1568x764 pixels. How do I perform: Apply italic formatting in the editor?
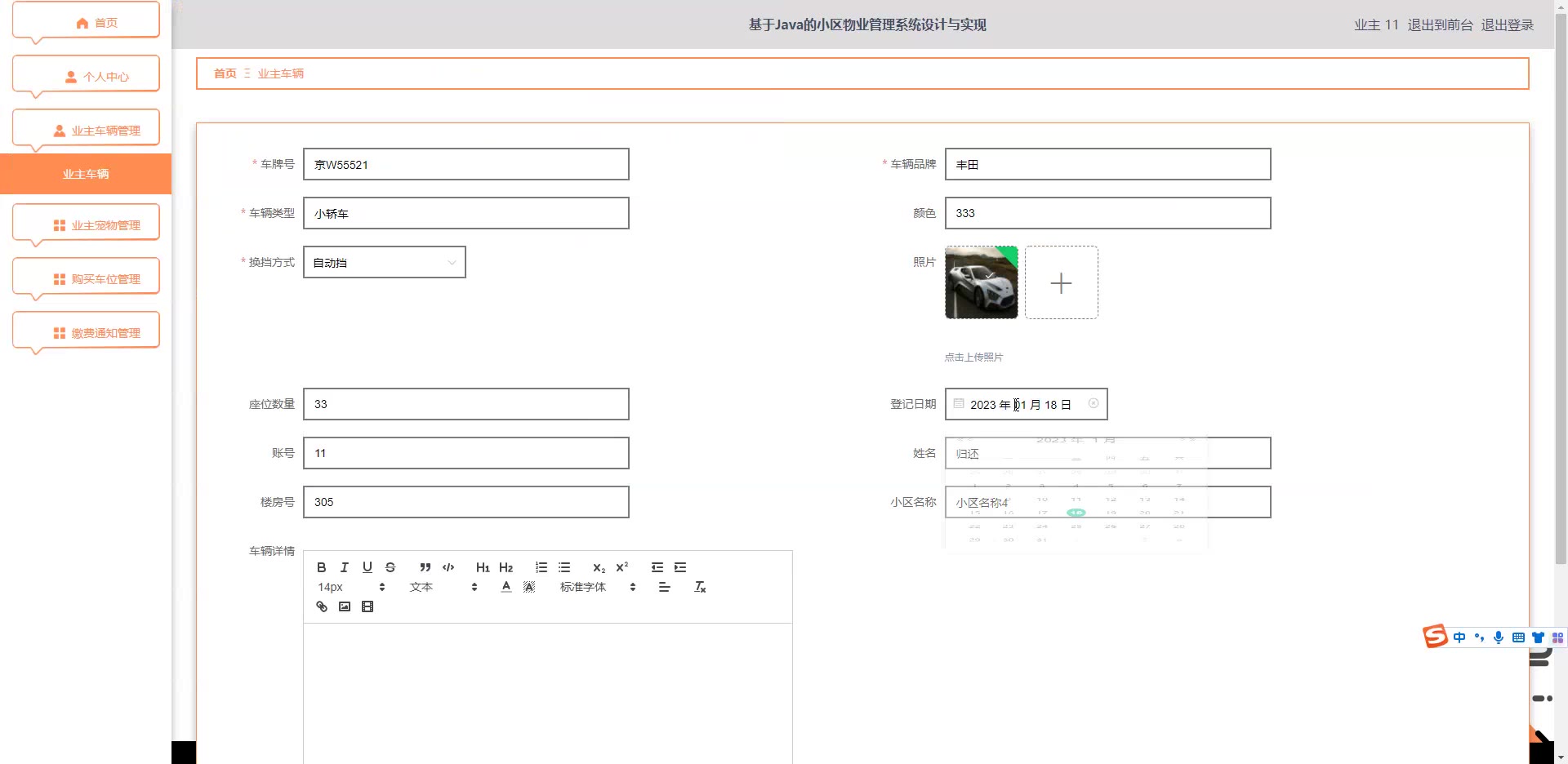(x=345, y=567)
